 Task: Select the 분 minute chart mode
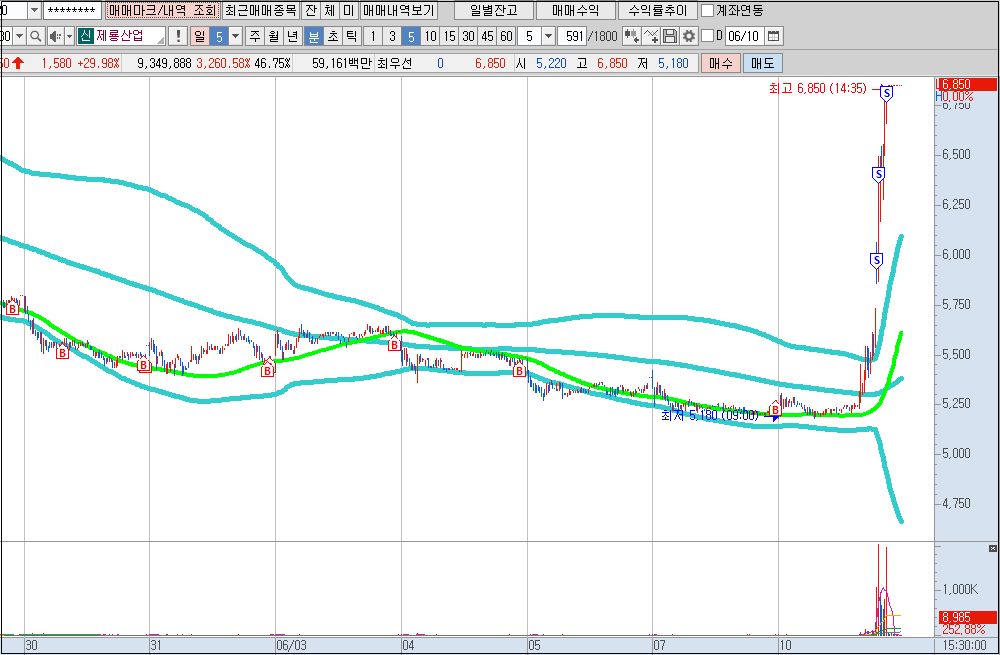coord(313,36)
